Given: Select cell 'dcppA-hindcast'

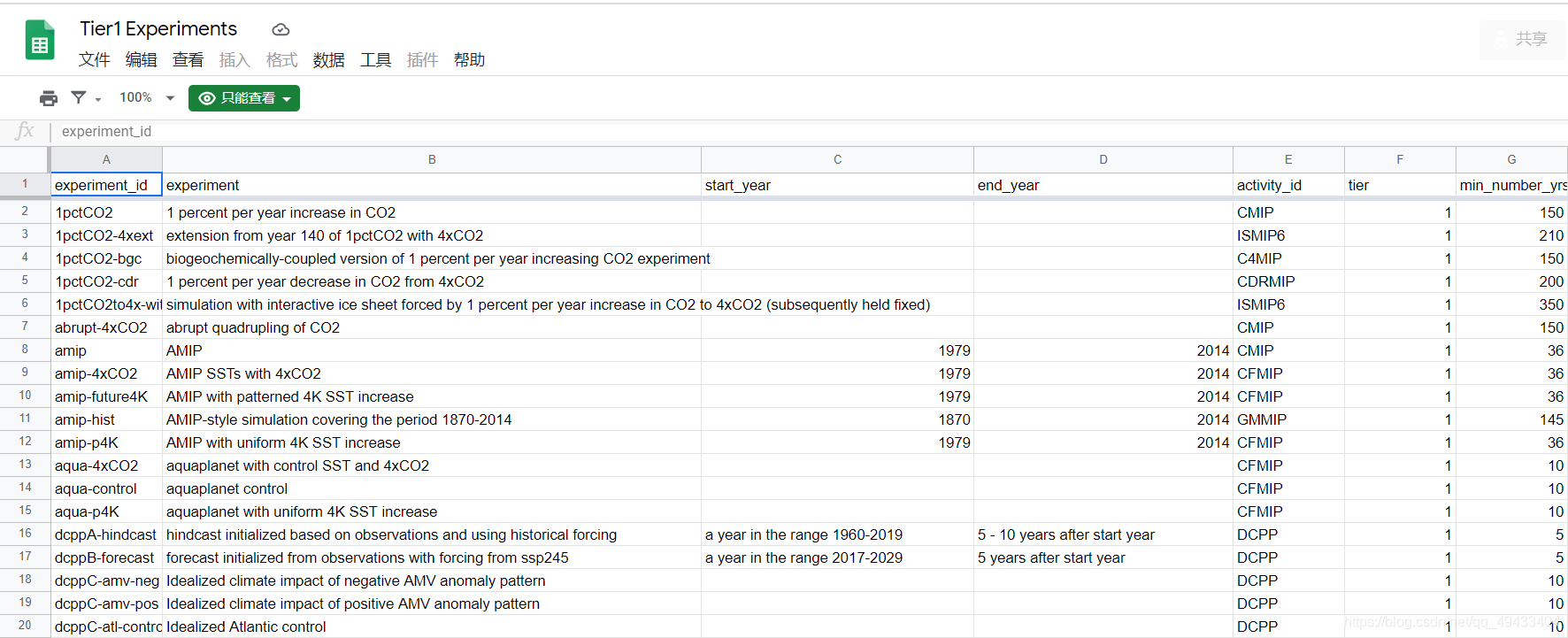Looking at the screenshot, I should click(106, 534).
